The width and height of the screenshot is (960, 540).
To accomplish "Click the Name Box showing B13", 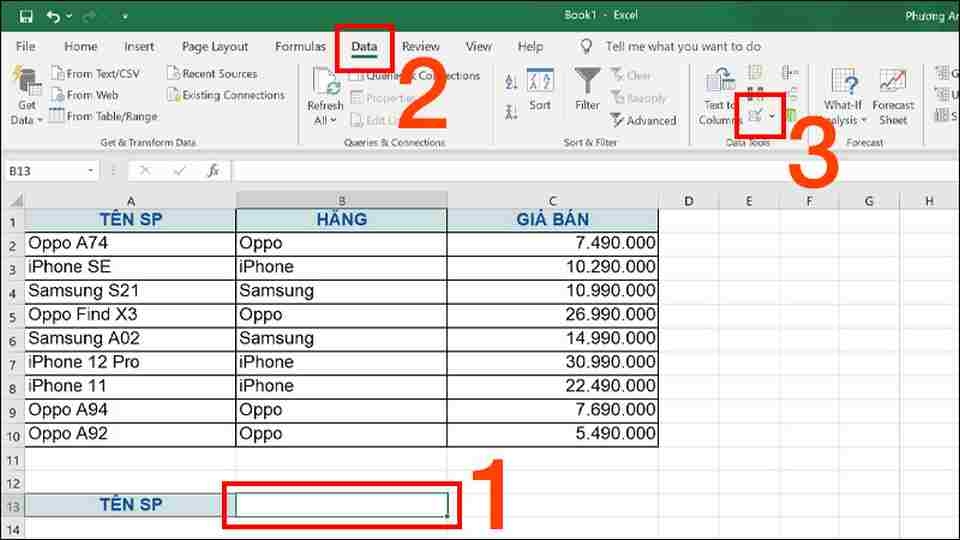I will coord(46,171).
